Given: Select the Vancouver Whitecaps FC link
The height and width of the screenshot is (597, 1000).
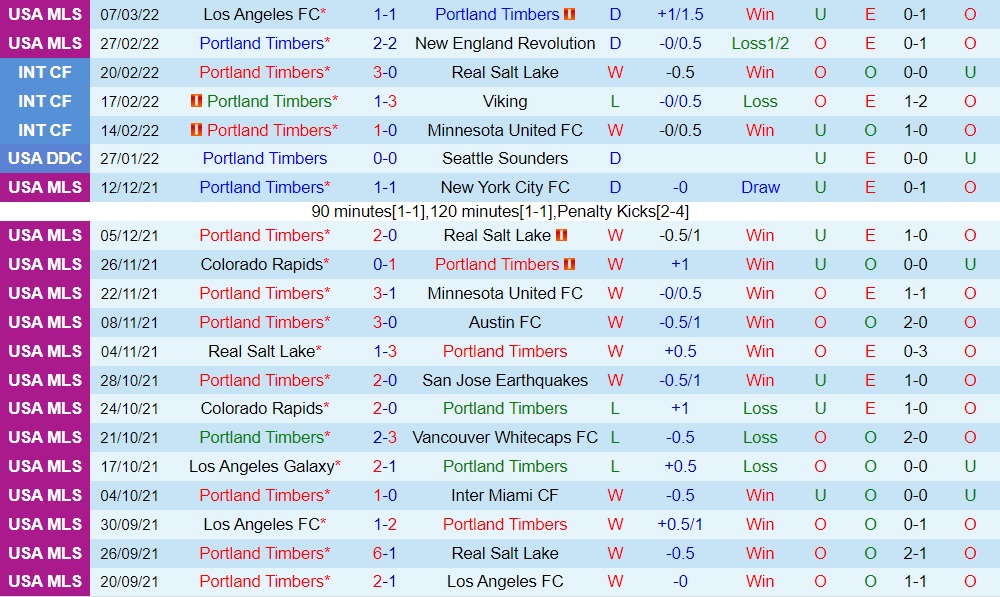Looking at the screenshot, I should click(505, 437).
